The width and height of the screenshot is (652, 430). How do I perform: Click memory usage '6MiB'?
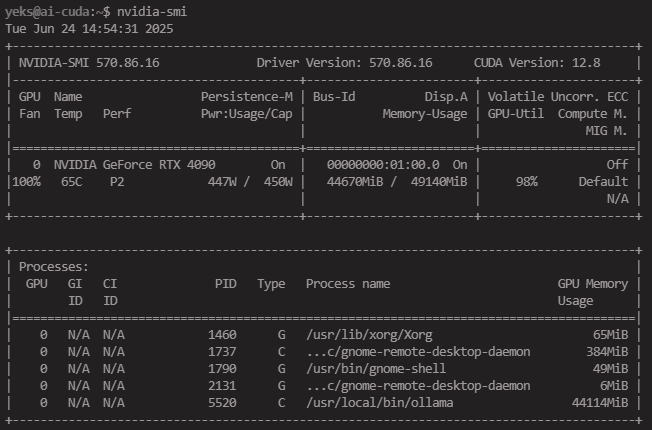point(614,386)
